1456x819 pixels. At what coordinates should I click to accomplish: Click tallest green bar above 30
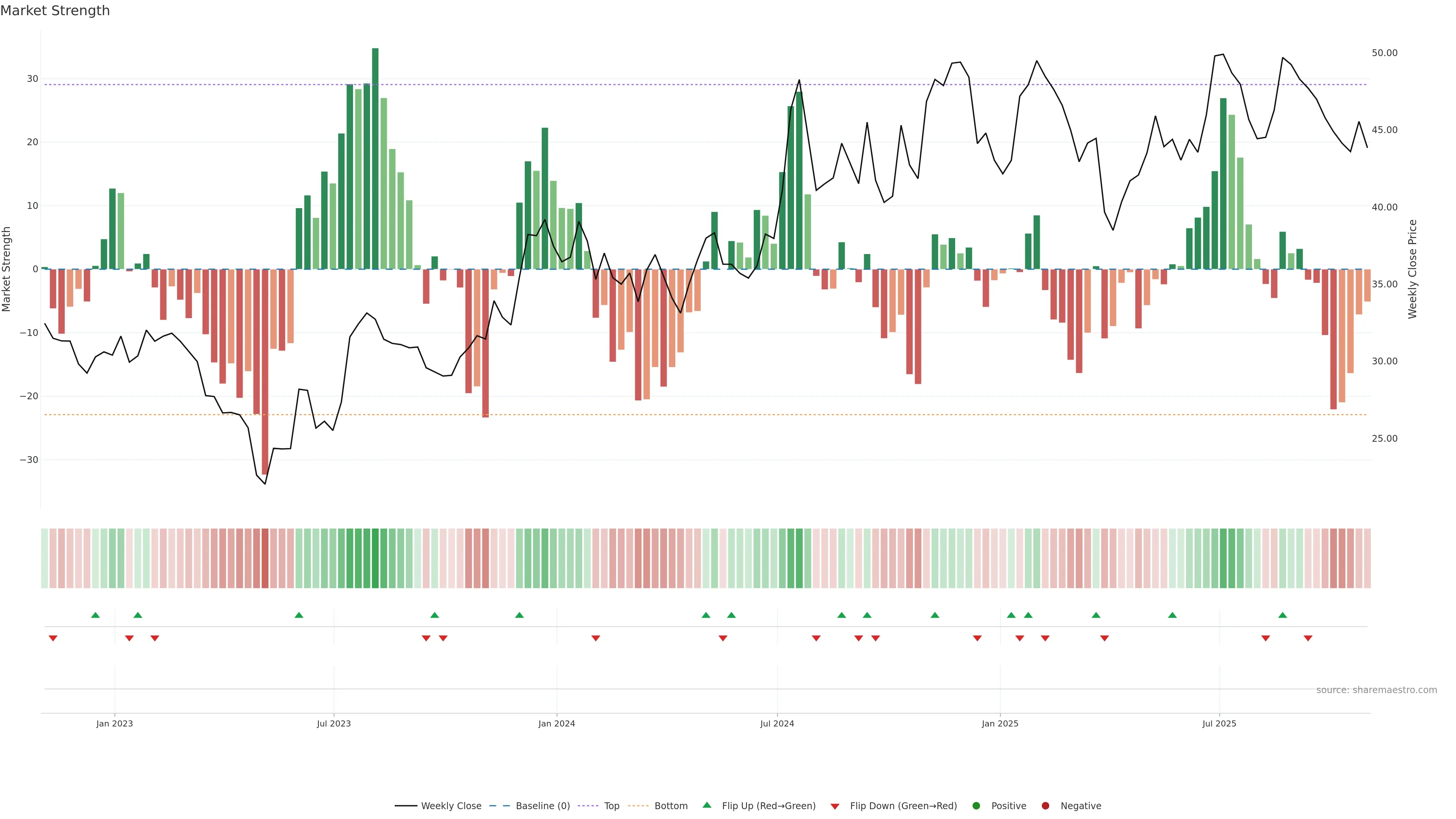375,158
